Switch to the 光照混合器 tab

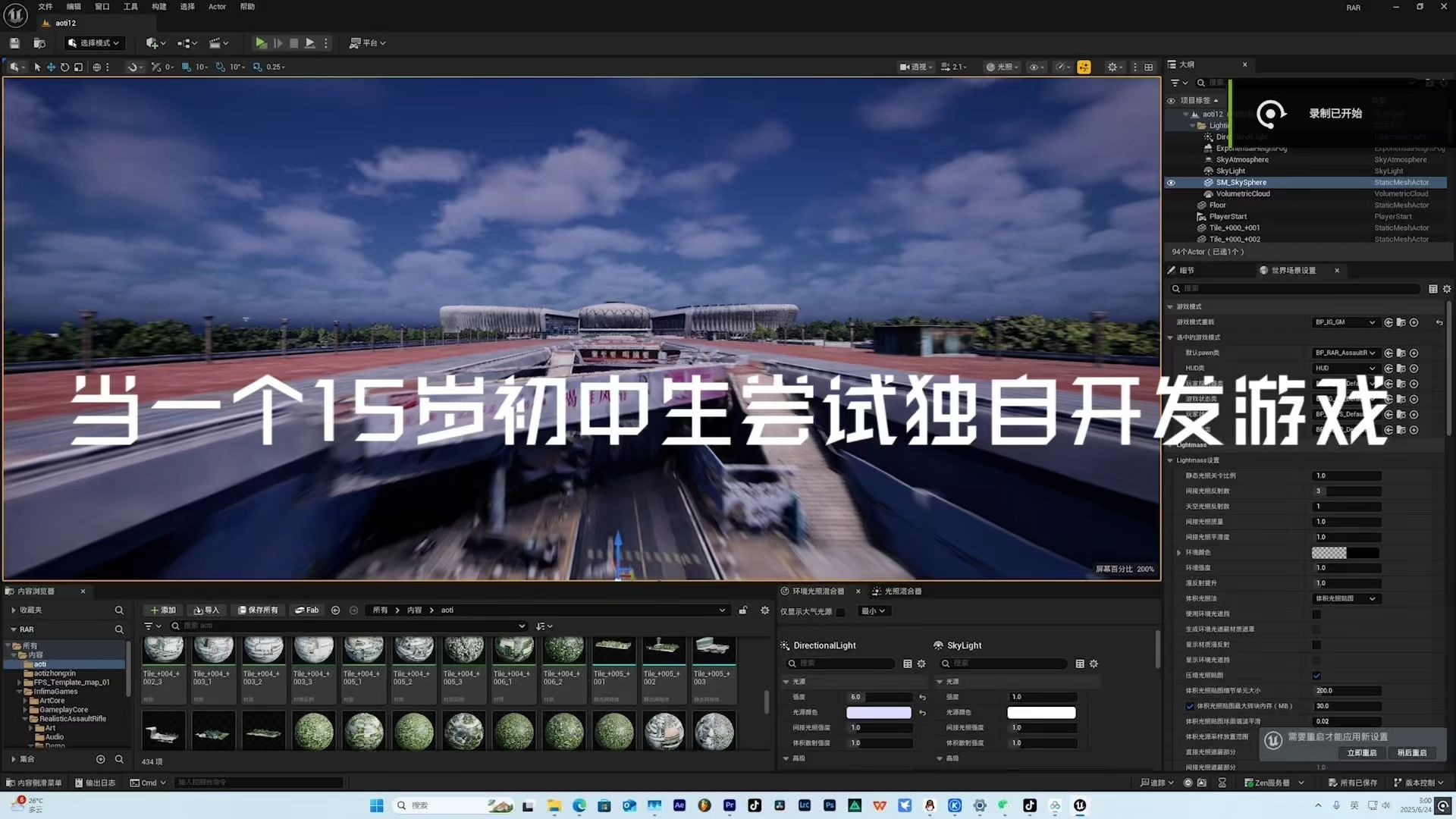[897, 591]
